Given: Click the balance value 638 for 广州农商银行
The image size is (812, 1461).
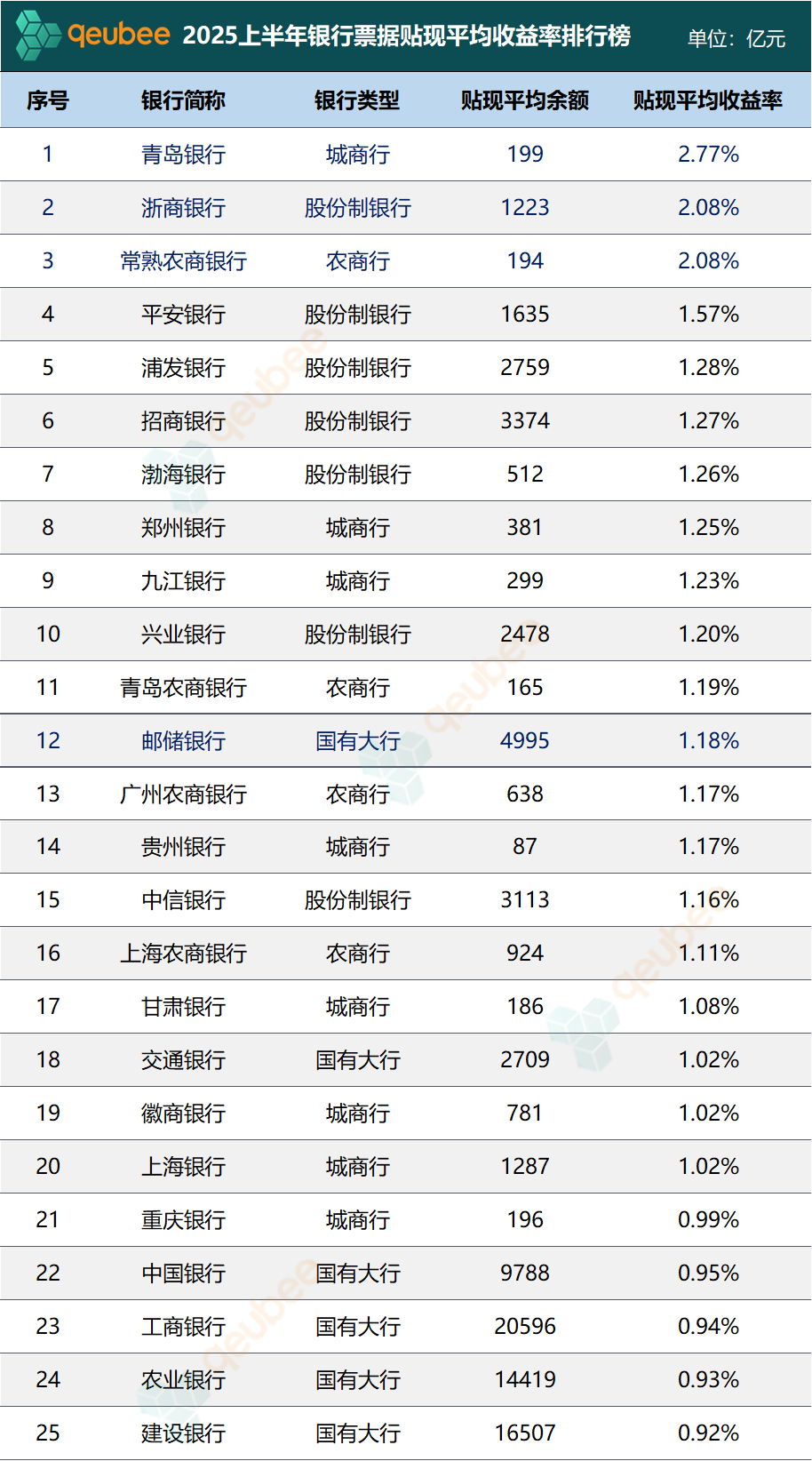Looking at the screenshot, I should 525,794.
